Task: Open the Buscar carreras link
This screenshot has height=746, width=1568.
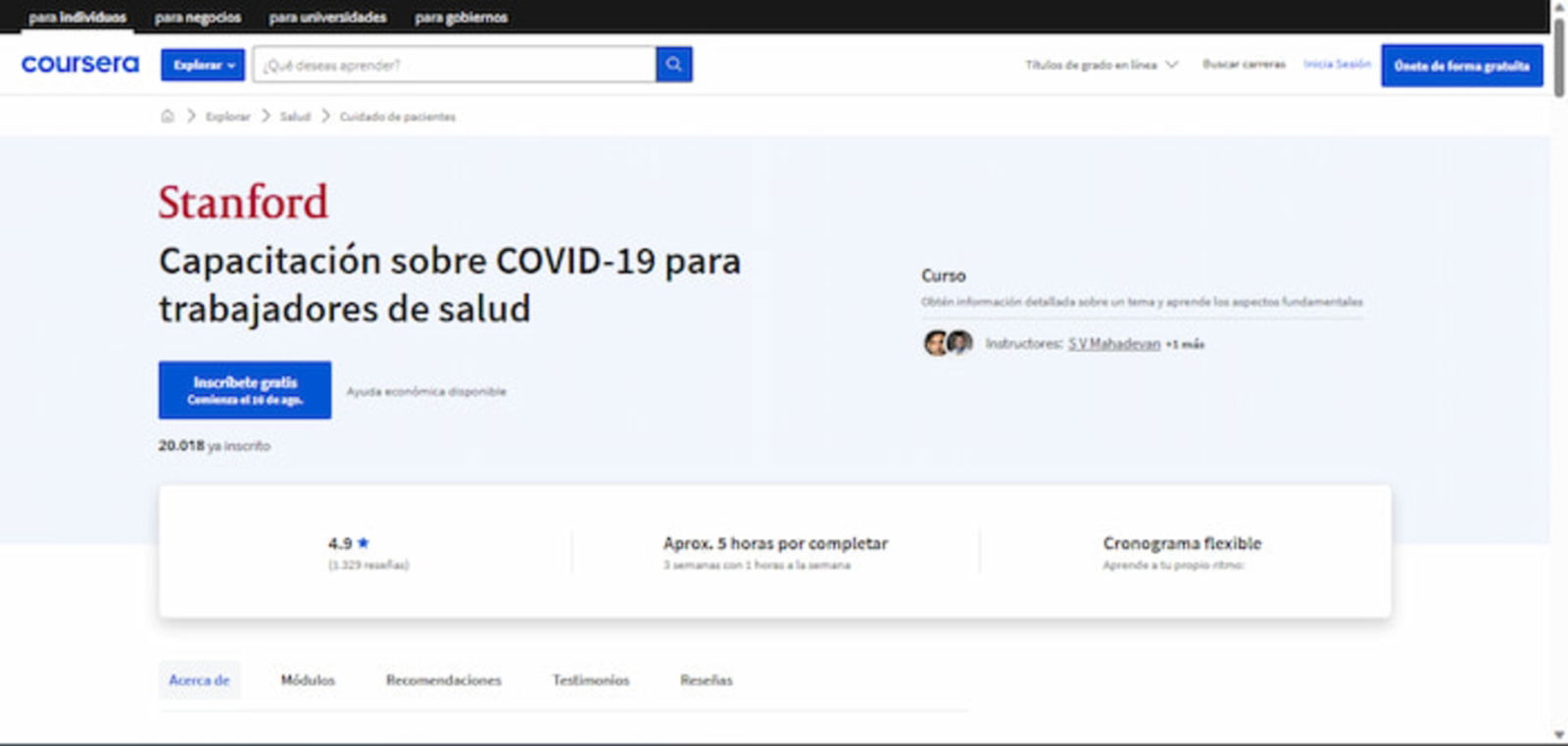Action: click(x=1244, y=64)
